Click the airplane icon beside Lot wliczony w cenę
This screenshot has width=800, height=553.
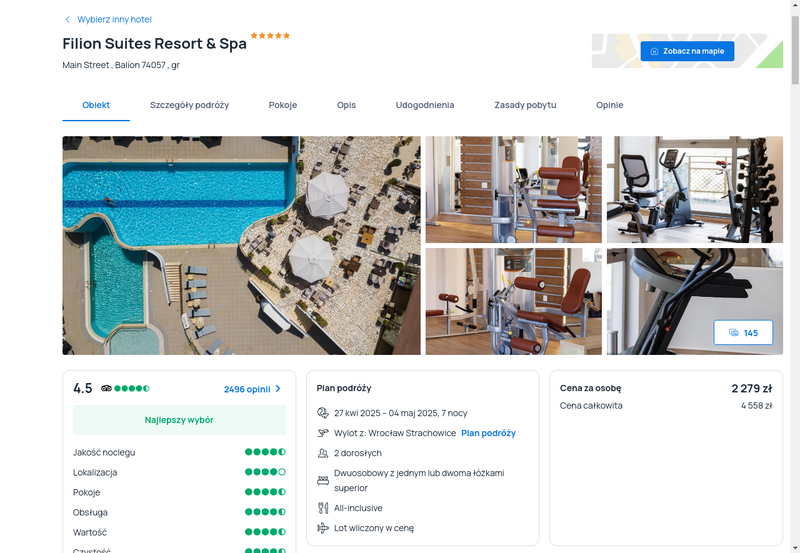[322, 528]
